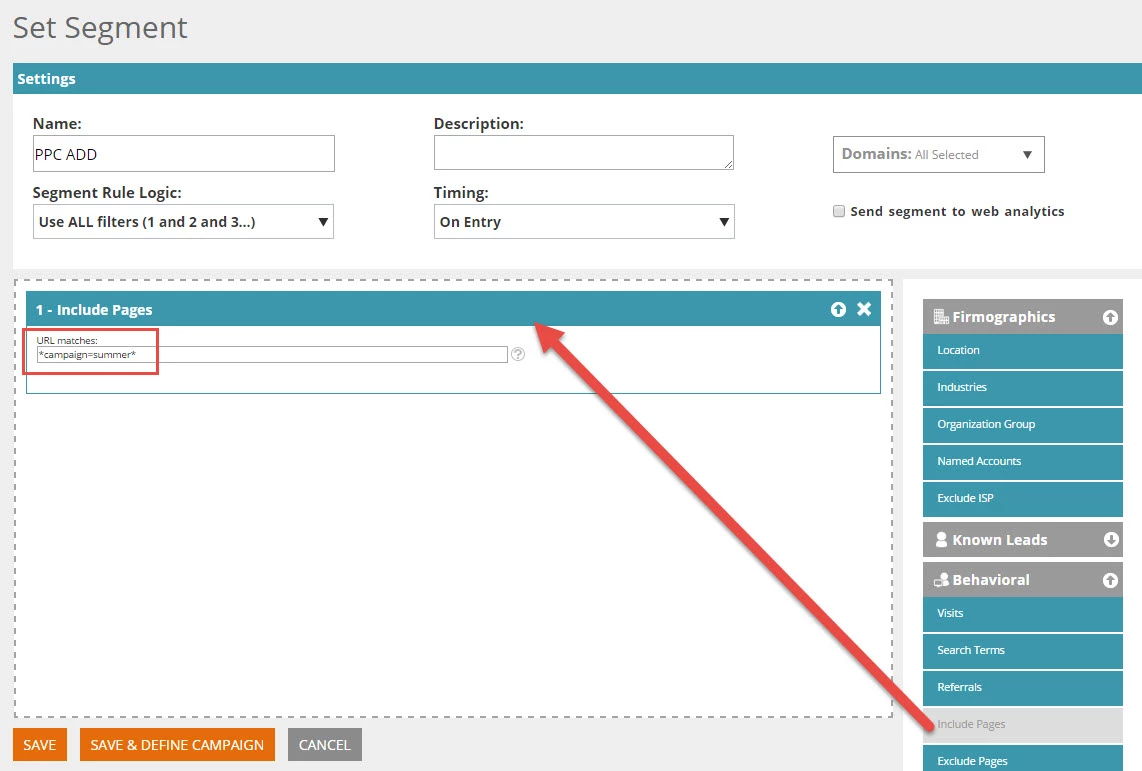
Task: Add the Visits behavioral filter
Action: click(x=1023, y=614)
